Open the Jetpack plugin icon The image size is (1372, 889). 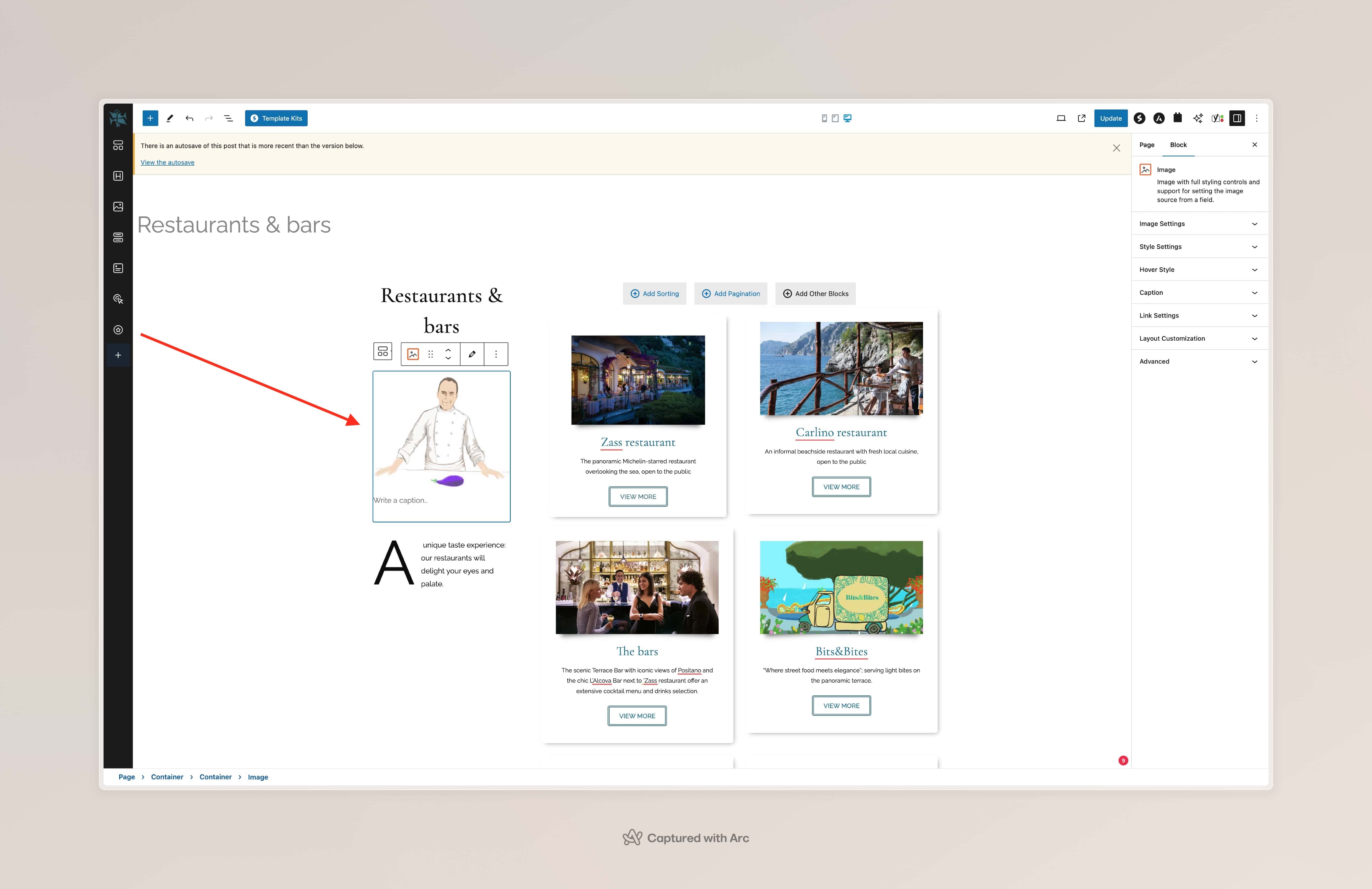(x=1178, y=118)
